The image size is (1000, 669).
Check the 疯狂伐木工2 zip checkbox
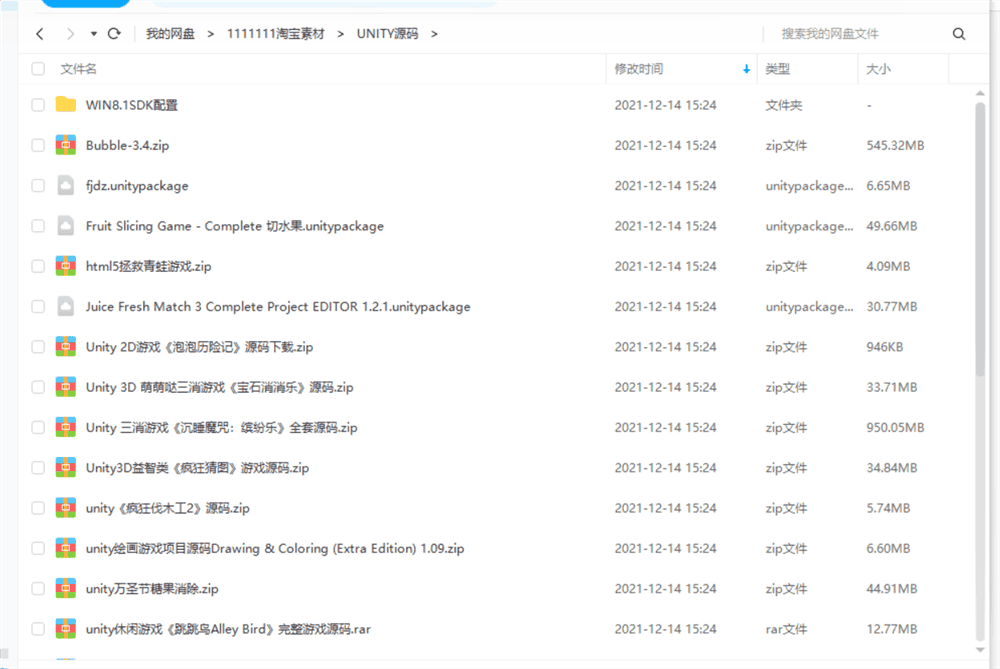[x=38, y=508]
